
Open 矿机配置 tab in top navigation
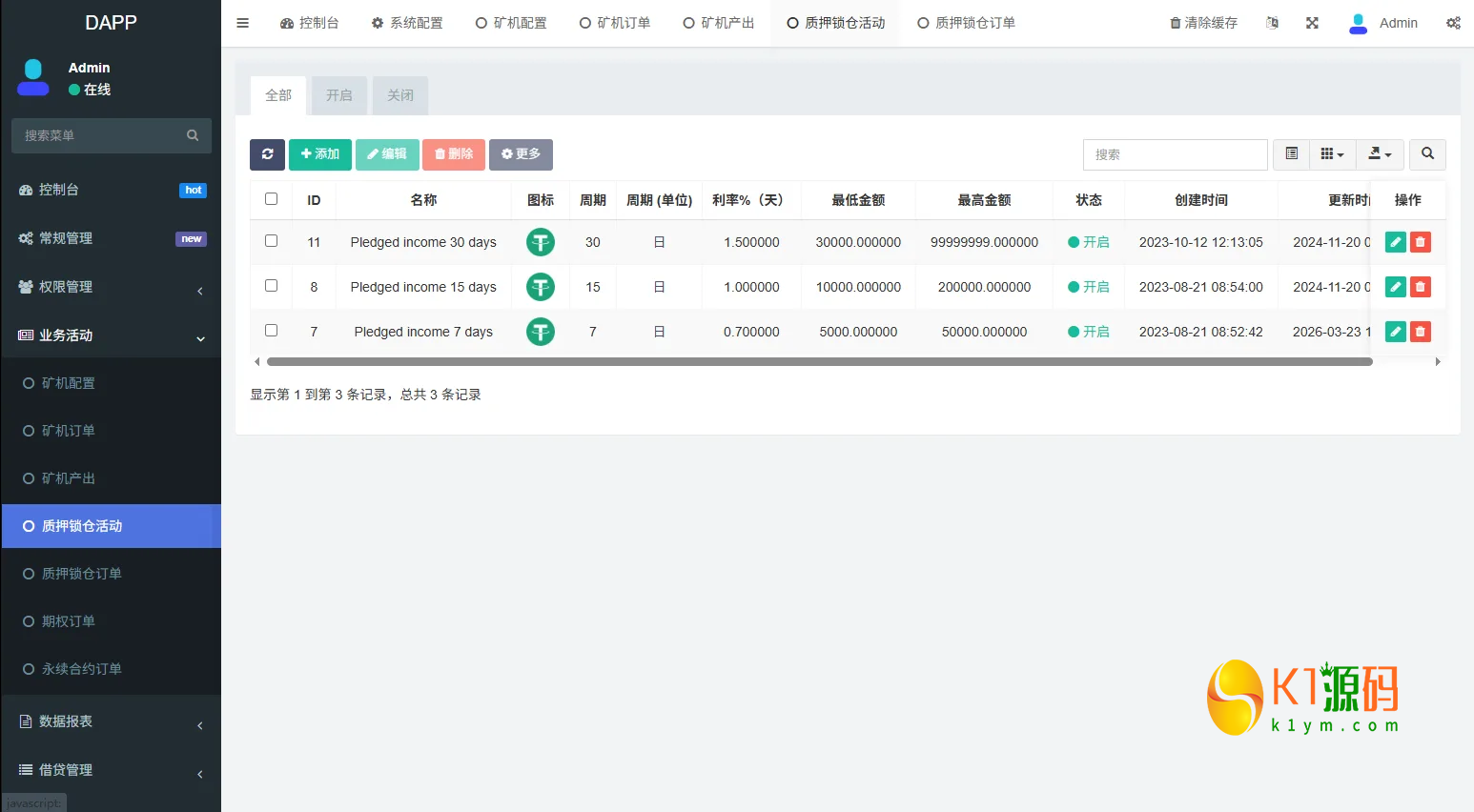[x=511, y=23]
